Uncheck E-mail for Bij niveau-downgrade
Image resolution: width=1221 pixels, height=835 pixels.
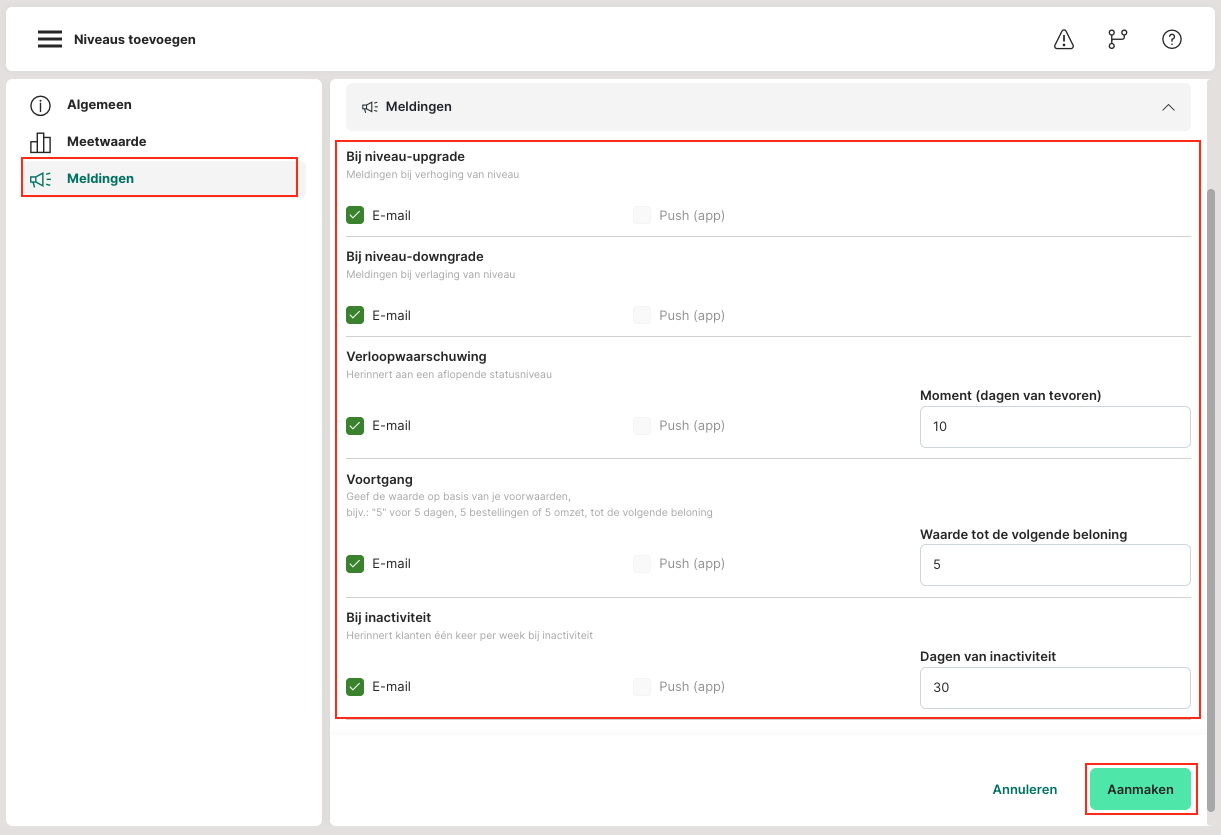(355, 315)
